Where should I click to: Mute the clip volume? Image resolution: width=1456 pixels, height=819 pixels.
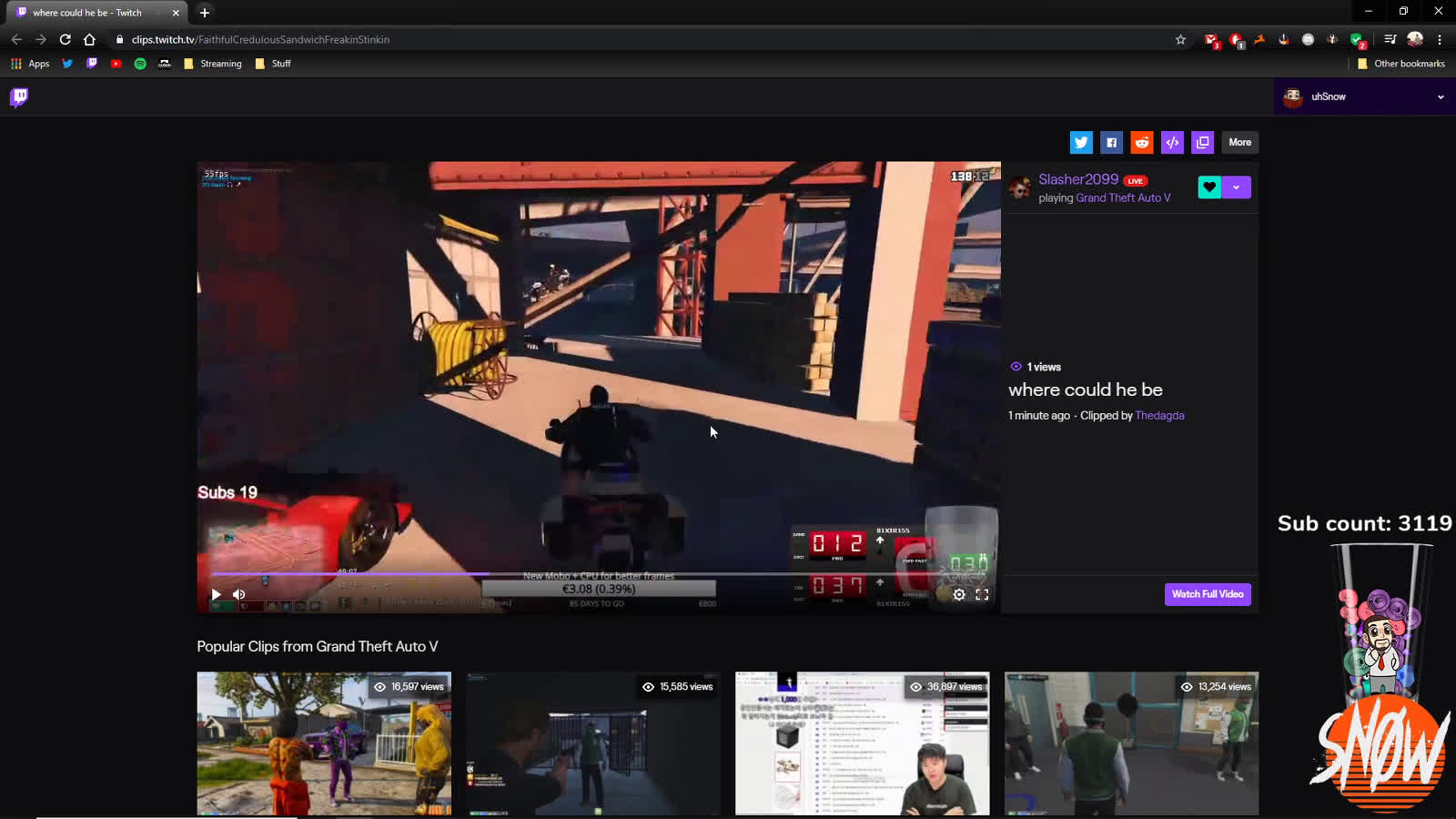point(239,594)
